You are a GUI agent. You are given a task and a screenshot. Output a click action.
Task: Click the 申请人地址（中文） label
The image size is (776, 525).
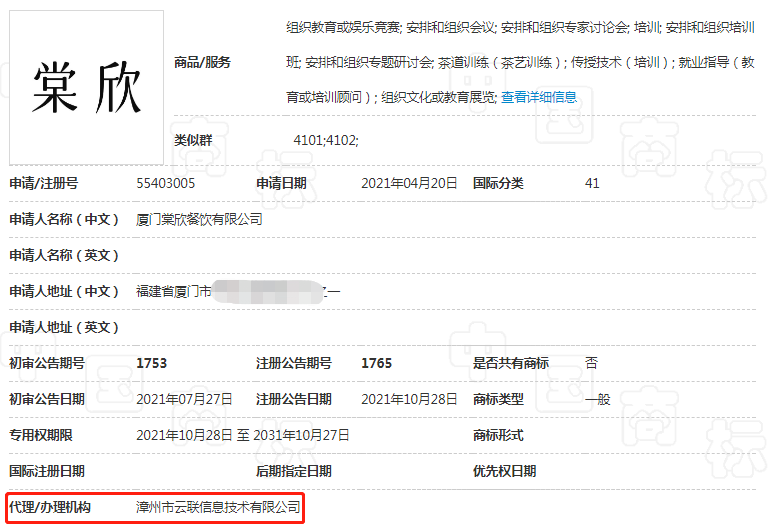click(x=64, y=291)
